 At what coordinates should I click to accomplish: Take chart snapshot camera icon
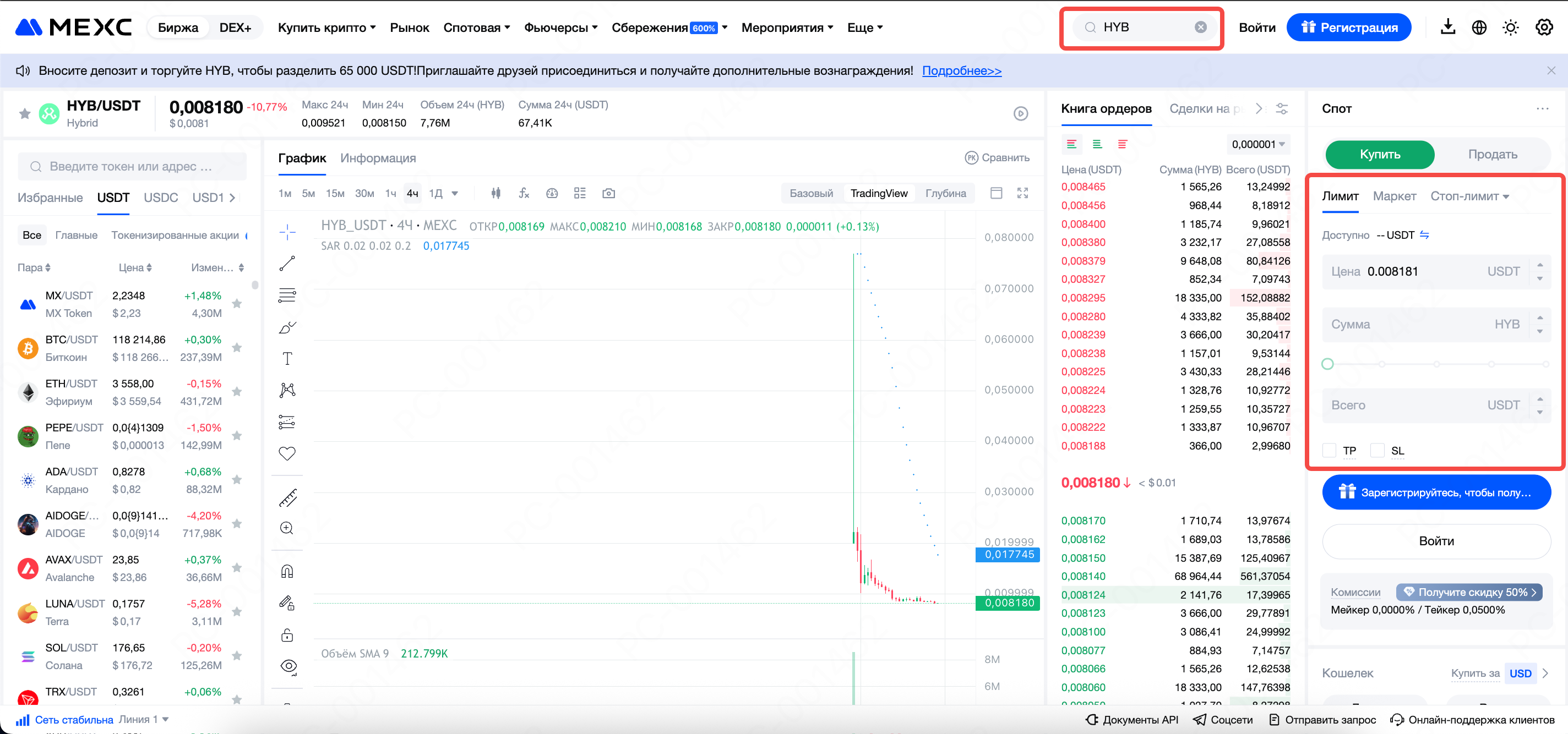coord(608,193)
